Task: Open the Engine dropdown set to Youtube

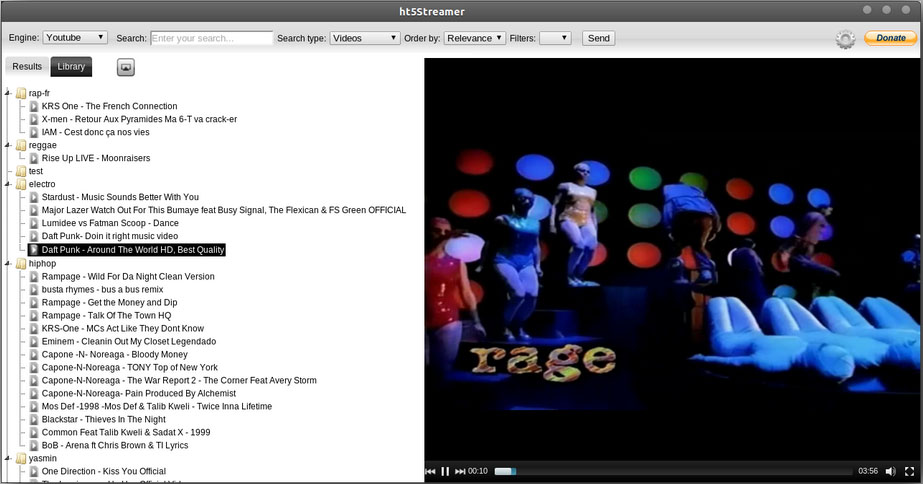Action: (x=75, y=38)
